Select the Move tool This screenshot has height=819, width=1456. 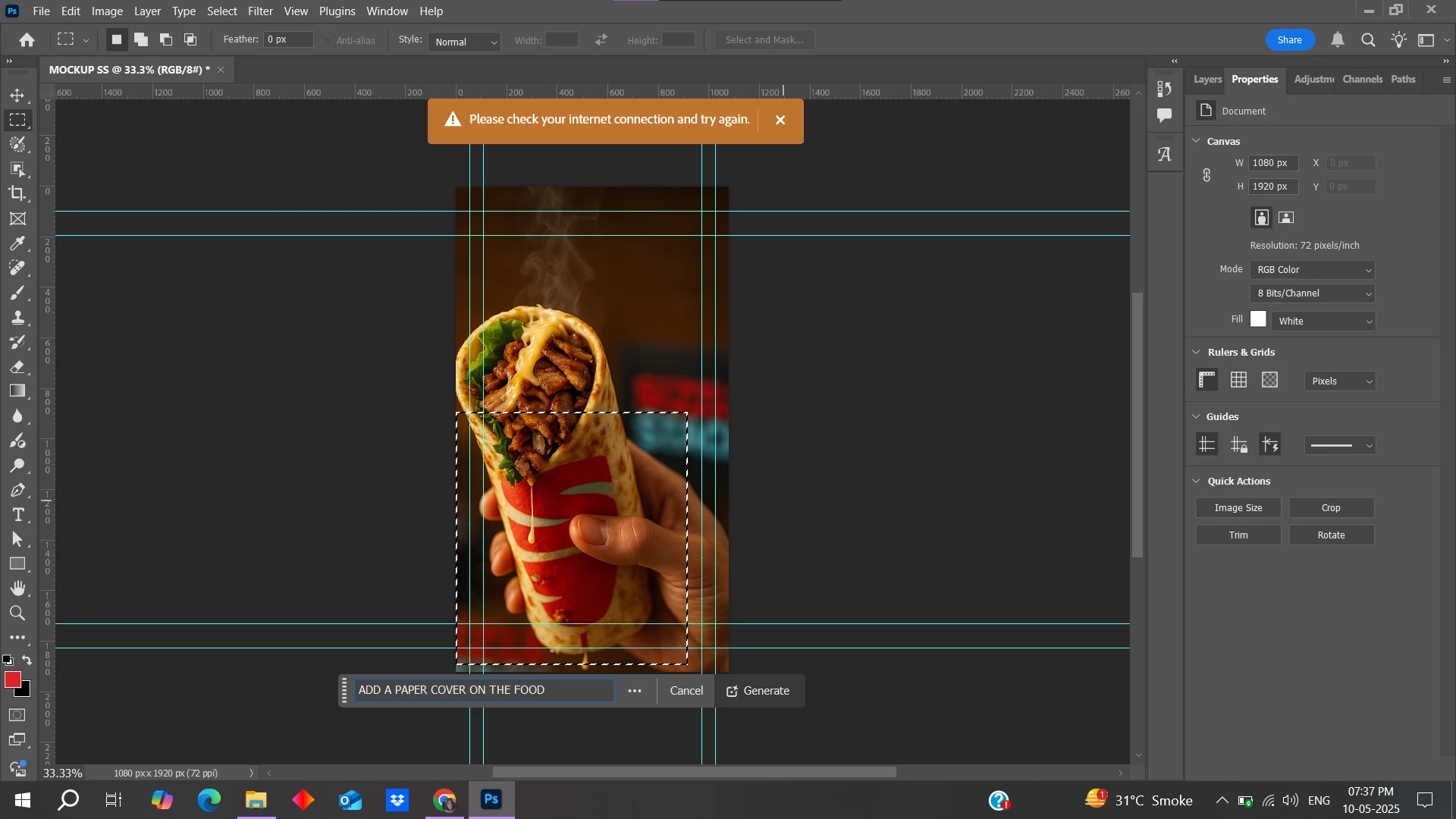tap(17, 96)
